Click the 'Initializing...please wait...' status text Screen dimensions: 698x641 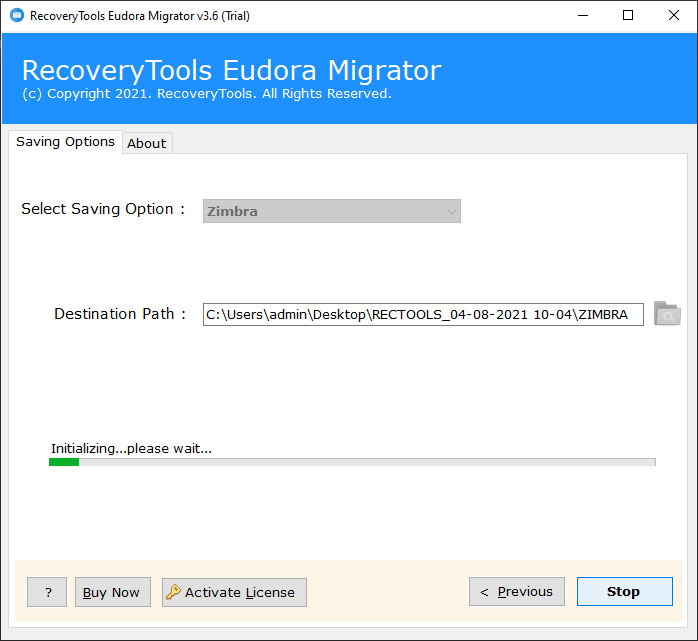(131, 448)
